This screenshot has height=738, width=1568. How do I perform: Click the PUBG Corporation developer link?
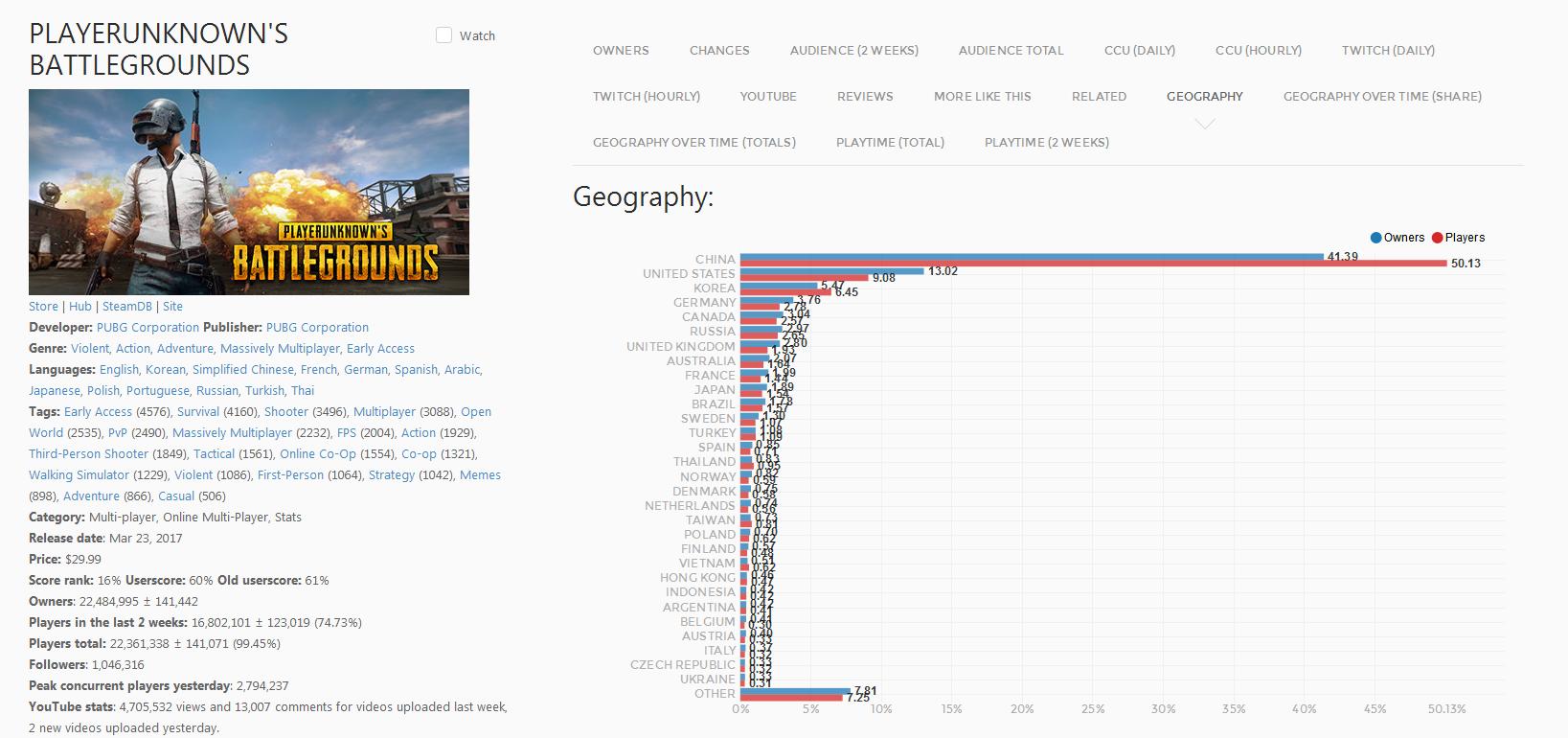[148, 328]
